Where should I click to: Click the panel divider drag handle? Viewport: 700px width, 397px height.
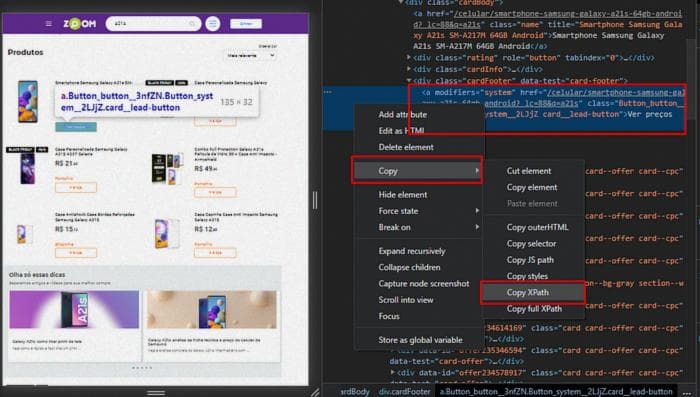click(315, 200)
